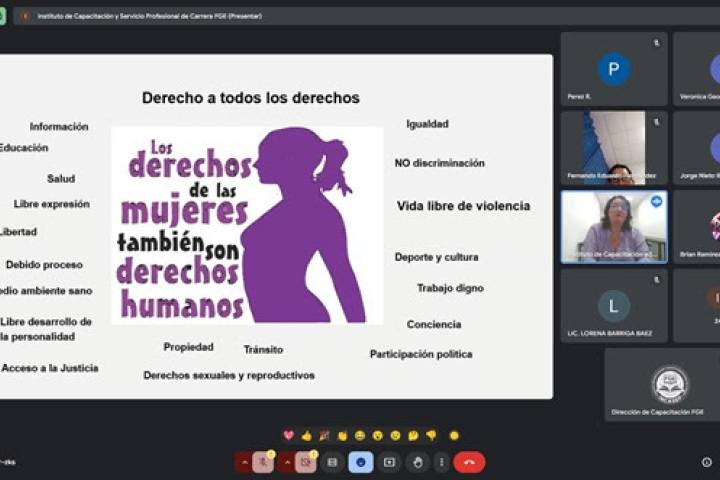The width and height of the screenshot is (720, 480).
Task: Unmute the microphone button
Action: (x=264, y=462)
